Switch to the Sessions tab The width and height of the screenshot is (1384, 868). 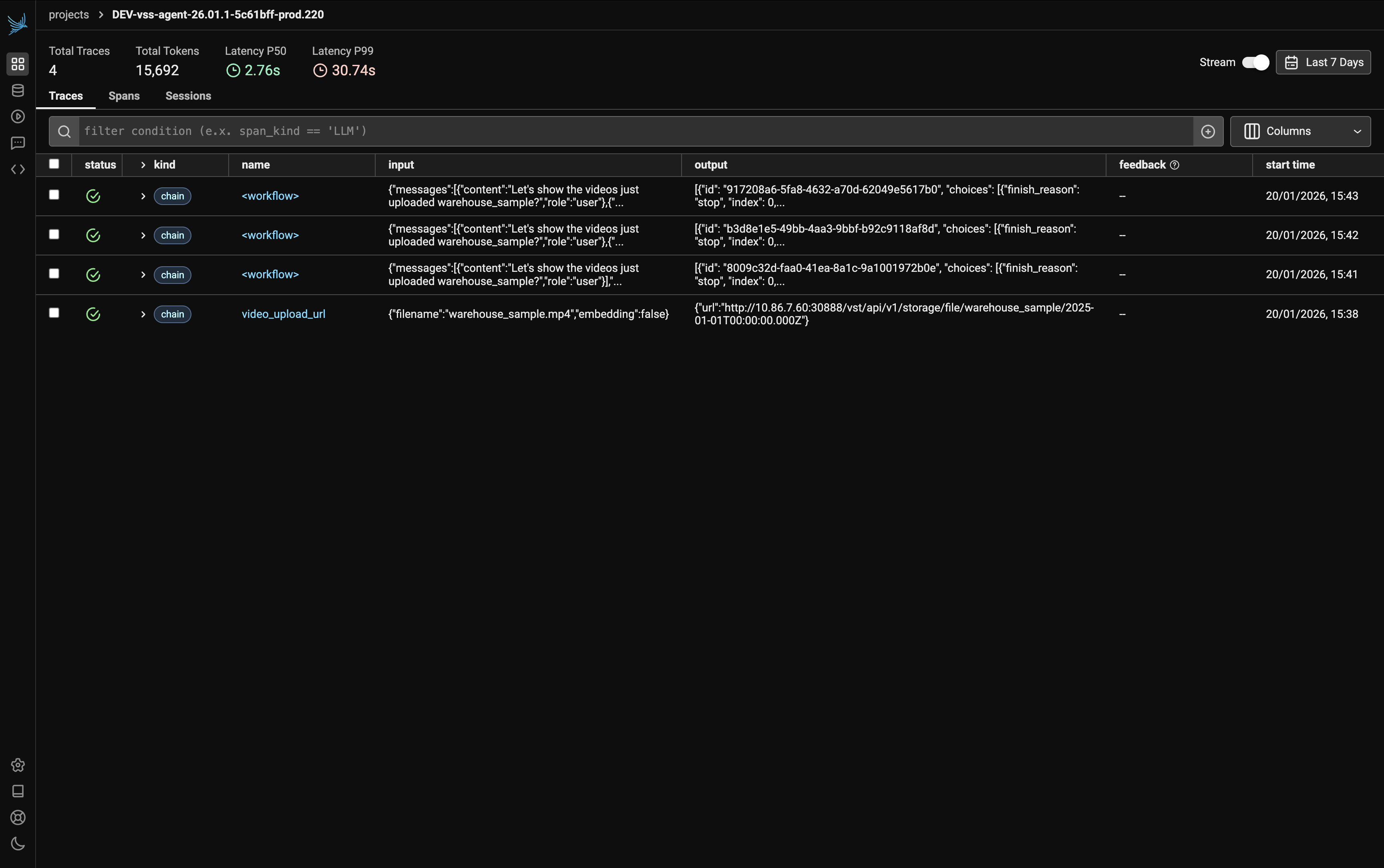tap(188, 96)
